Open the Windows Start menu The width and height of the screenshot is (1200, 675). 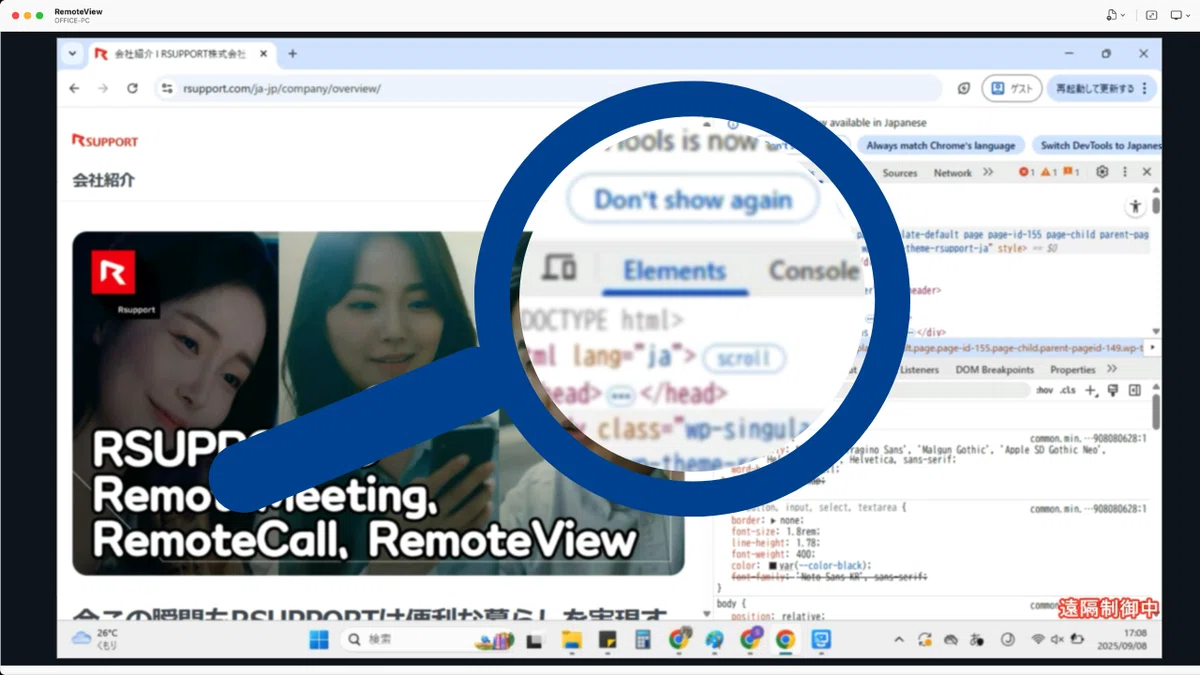(x=318, y=639)
